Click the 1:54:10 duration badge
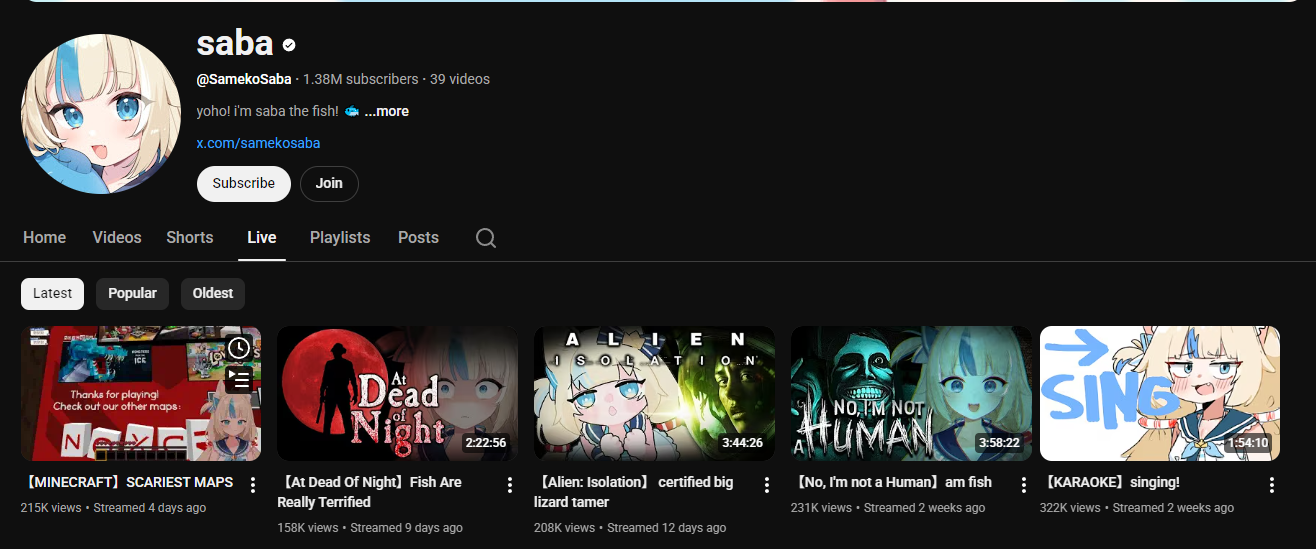Viewport: 1316px width, 549px height. click(1248, 443)
